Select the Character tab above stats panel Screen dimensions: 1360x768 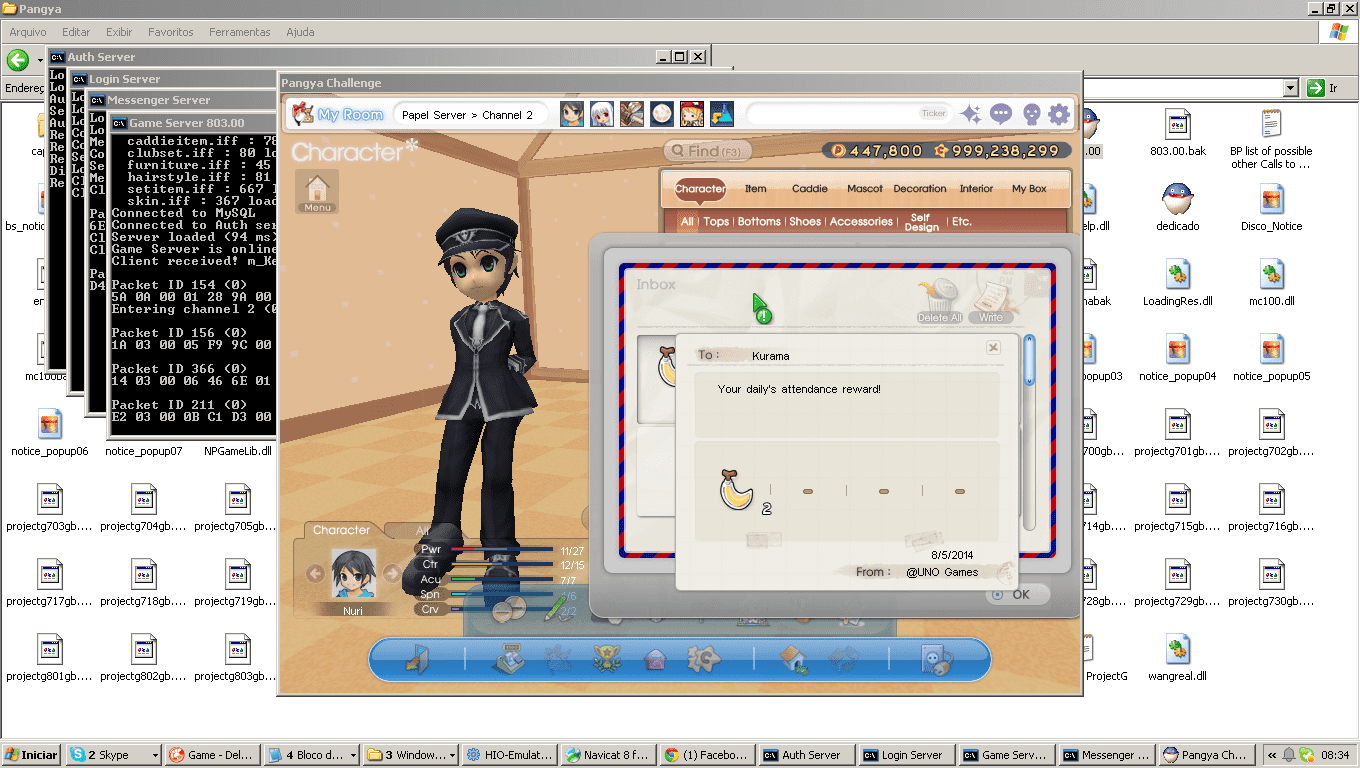[341, 530]
